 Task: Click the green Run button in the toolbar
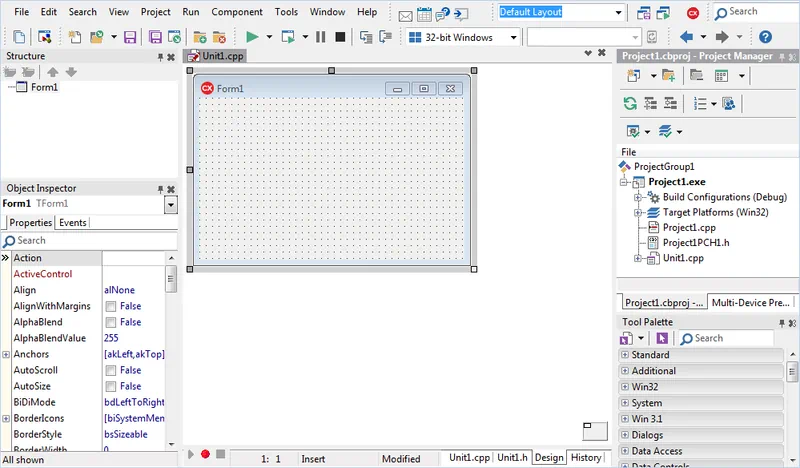click(252, 37)
